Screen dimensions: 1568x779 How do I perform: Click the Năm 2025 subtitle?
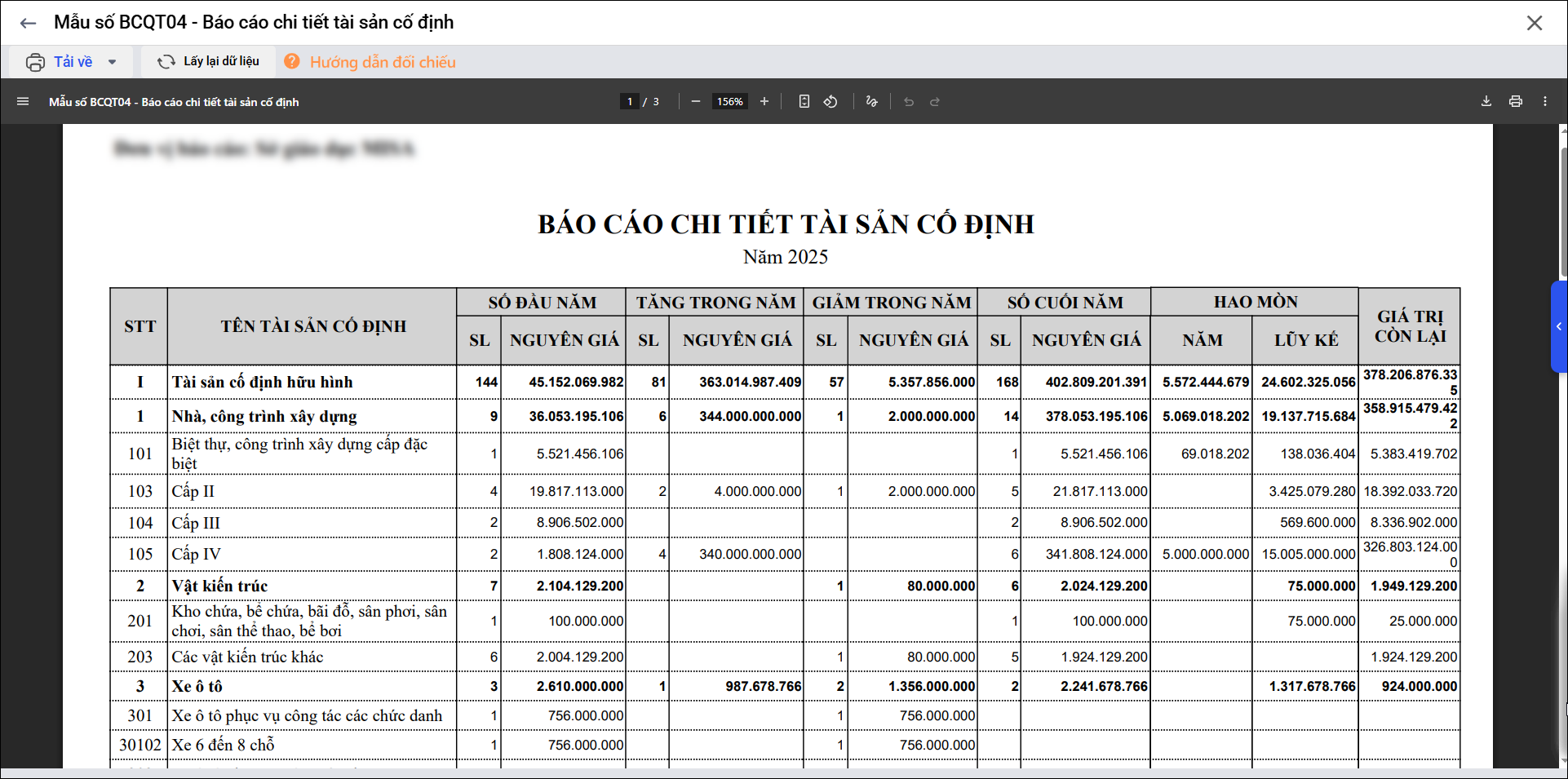[786, 257]
